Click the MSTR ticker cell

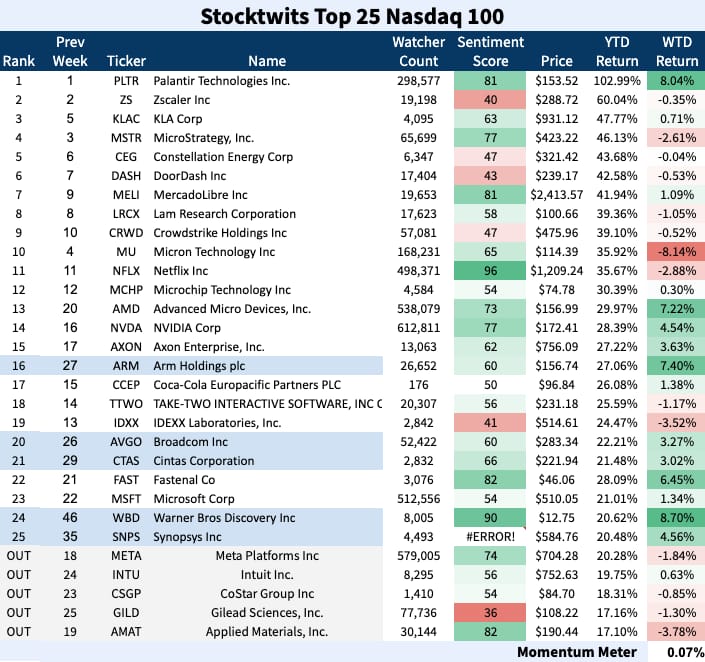pyautogui.click(x=126, y=138)
